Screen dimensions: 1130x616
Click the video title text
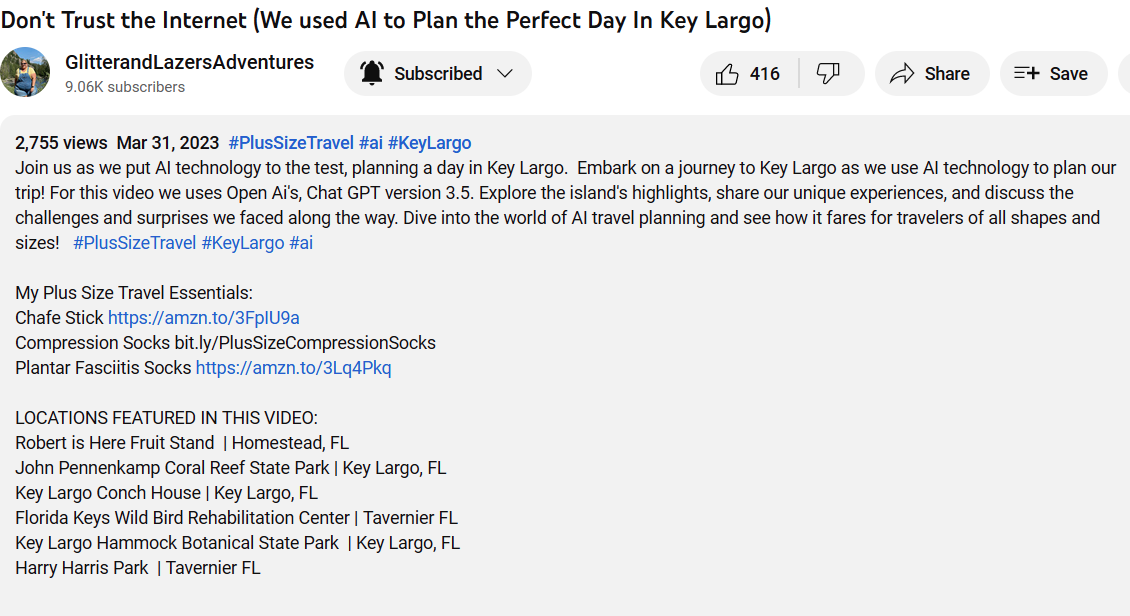click(x=386, y=20)
